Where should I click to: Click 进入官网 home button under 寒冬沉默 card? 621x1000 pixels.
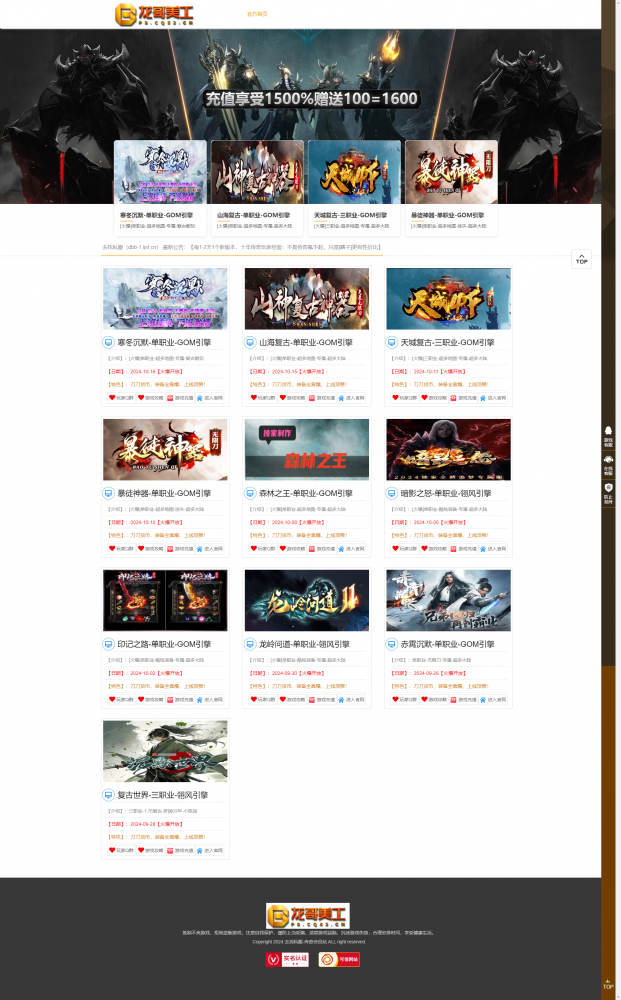pos(210,398)
